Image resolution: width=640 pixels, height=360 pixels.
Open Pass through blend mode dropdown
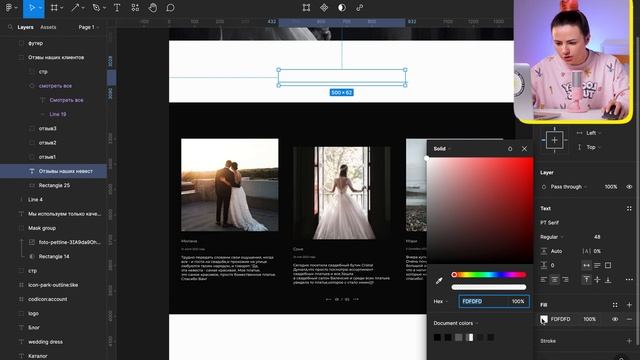click(569, 187)
